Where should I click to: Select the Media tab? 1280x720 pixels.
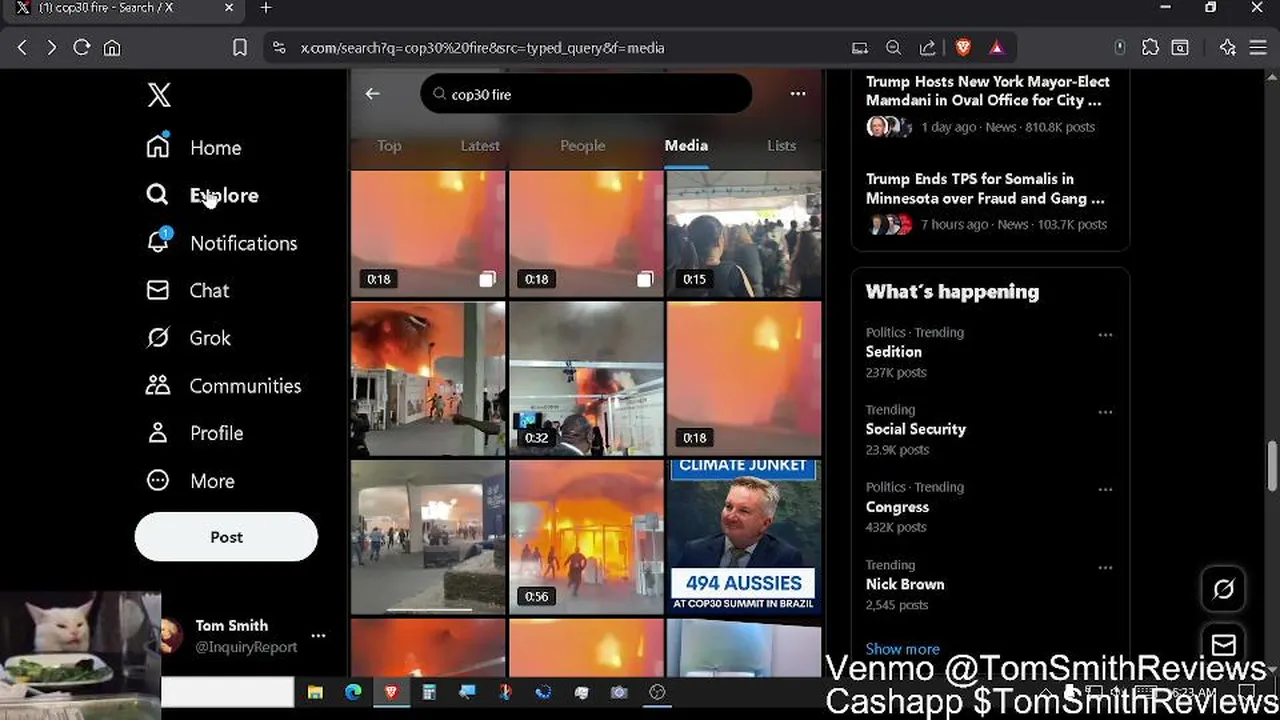click(x=686, y=145)
